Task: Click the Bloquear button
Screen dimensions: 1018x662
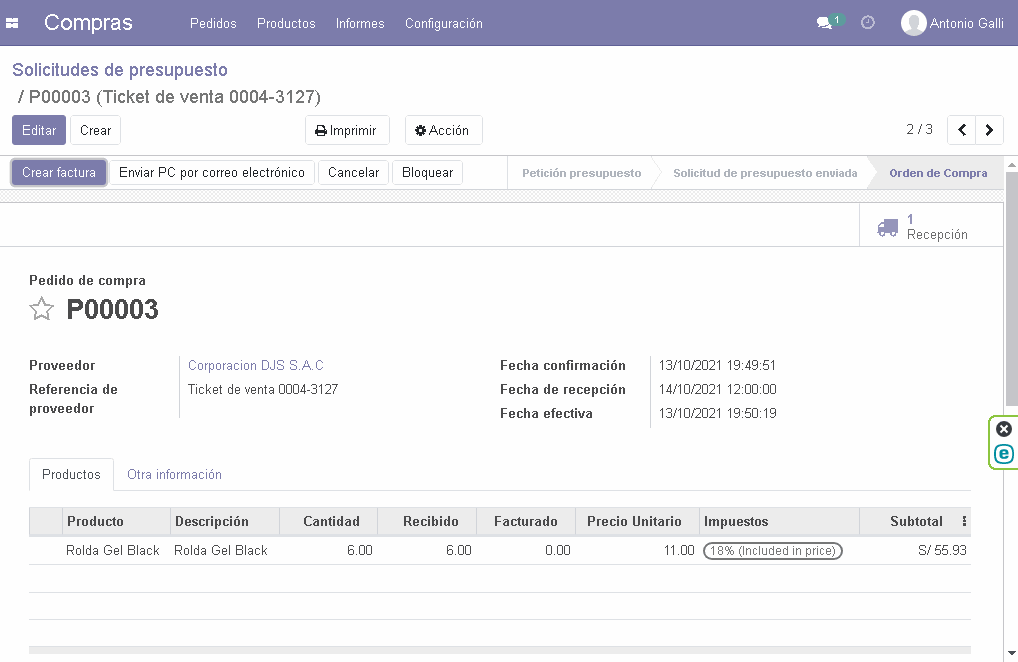Action: click(427, 173)
